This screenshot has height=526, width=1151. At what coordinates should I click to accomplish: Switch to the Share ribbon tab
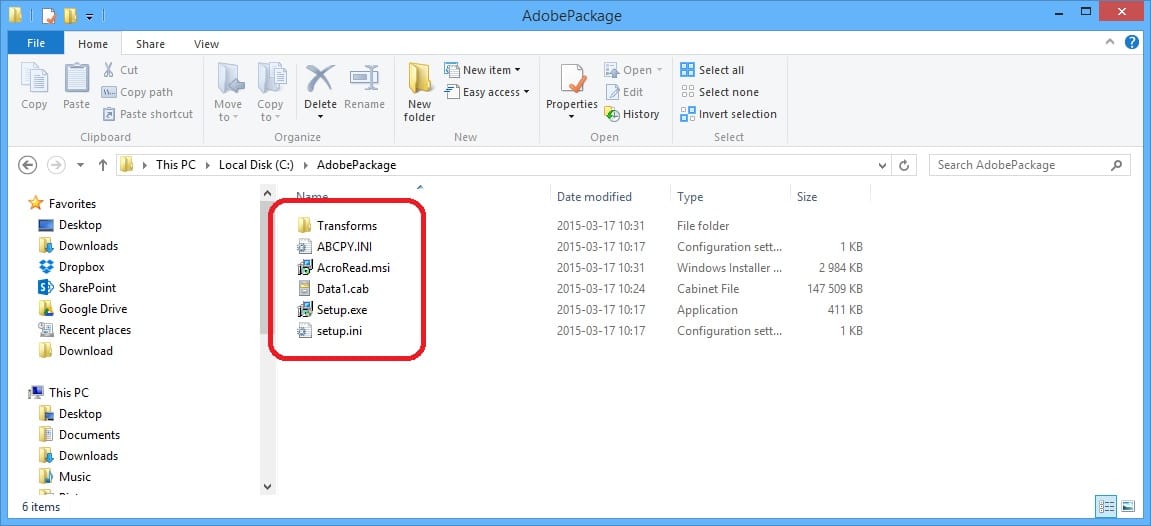(x=150, y=44)
